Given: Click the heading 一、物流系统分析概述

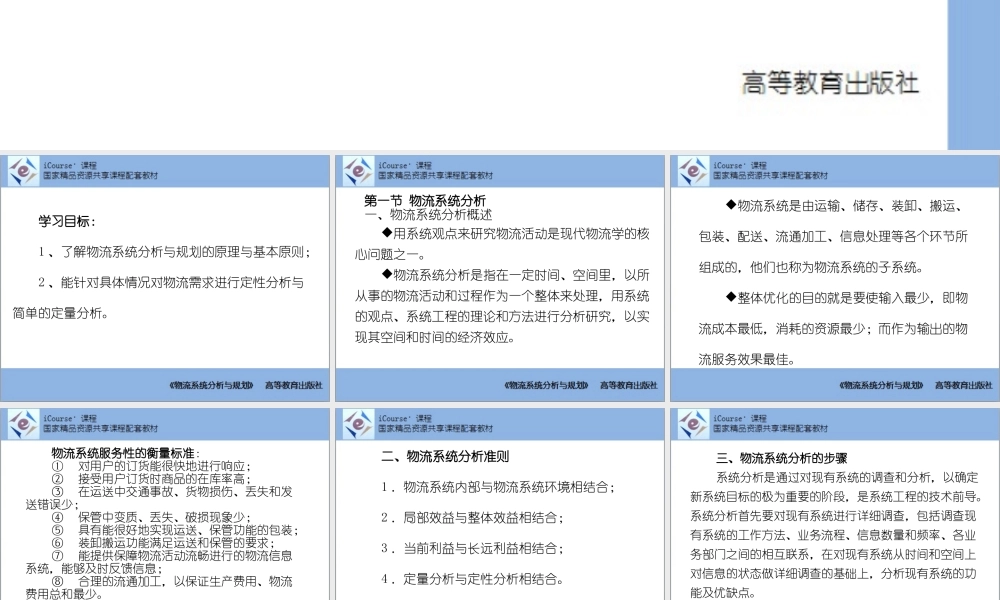Looking at the screenshot, I should pyautogui.click(x=432, y=212).
